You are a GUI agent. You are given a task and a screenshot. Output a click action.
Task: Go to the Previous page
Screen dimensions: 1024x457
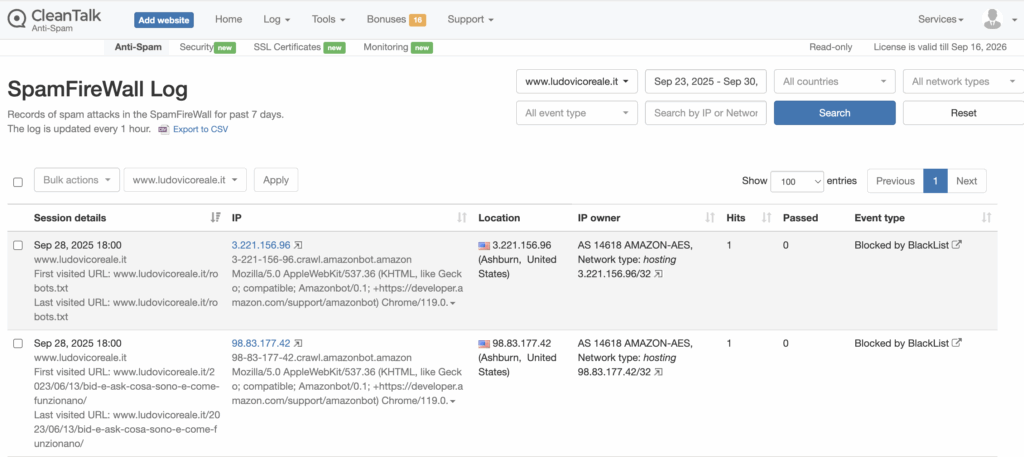tap(895, 181)
